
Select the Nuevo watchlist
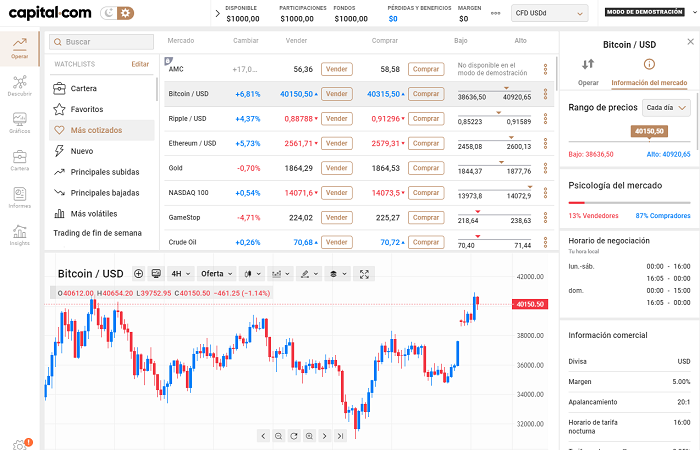tap(102, 151)
